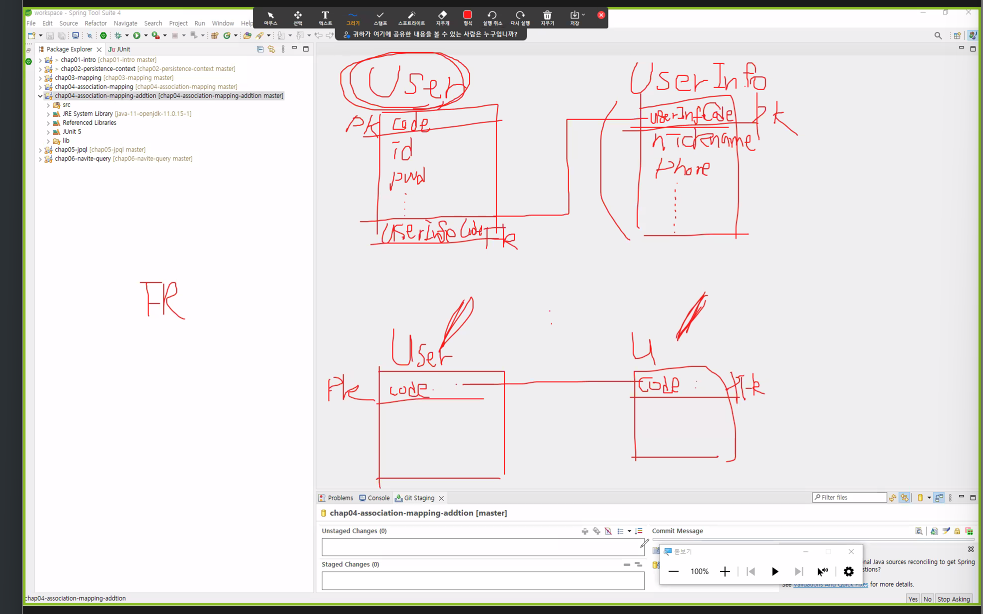Open the Run button dropdown arrow
Image resolution: width=999 pixels, height=614 pixels.
coord(145,36)
